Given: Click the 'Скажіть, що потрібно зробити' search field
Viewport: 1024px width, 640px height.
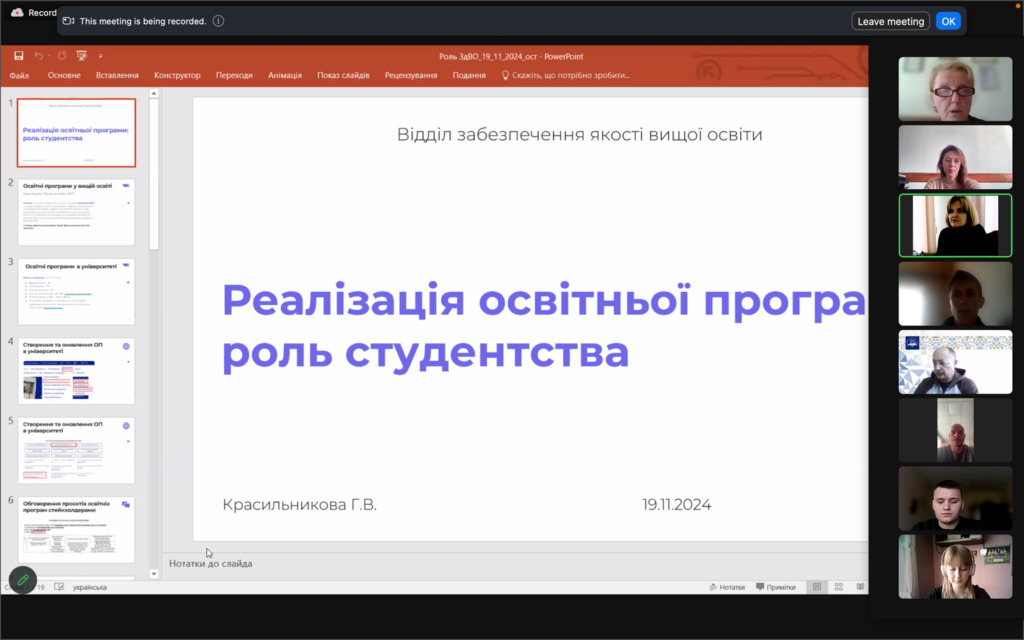Looking at the screenshot, I should coord(570,75).
